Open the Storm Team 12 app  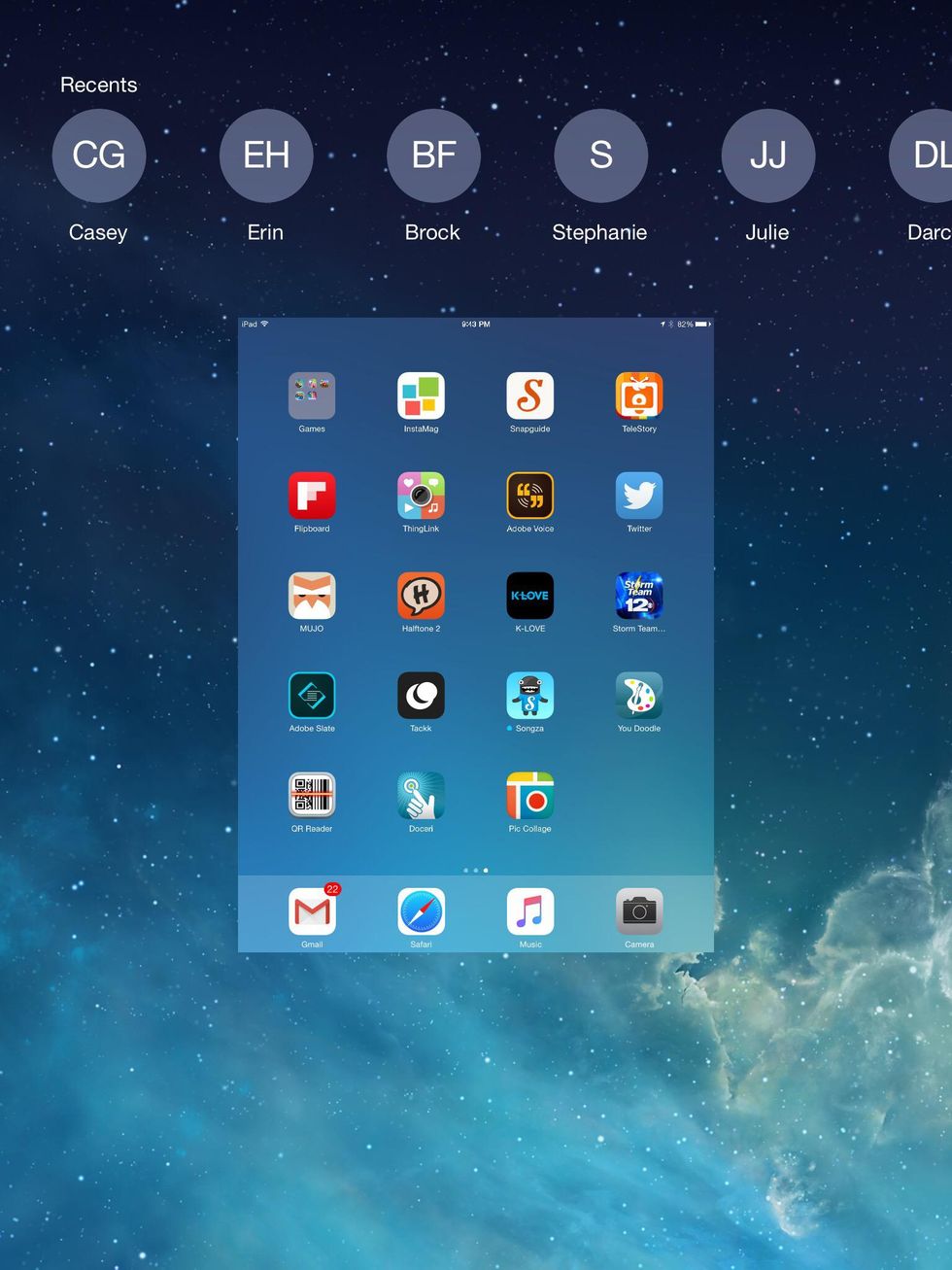tap(639, 596)
